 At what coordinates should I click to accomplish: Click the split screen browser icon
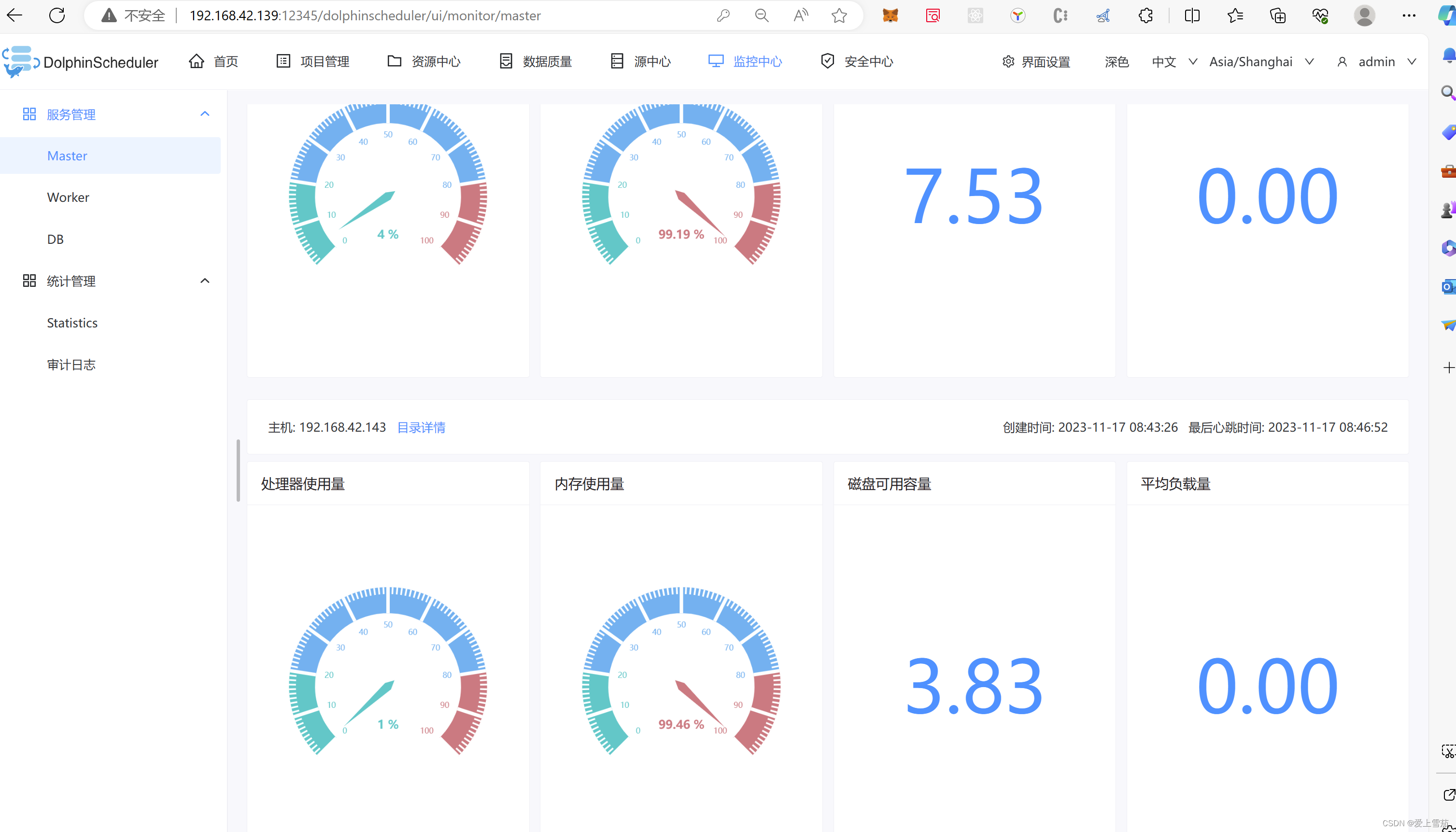point(1192,15)
